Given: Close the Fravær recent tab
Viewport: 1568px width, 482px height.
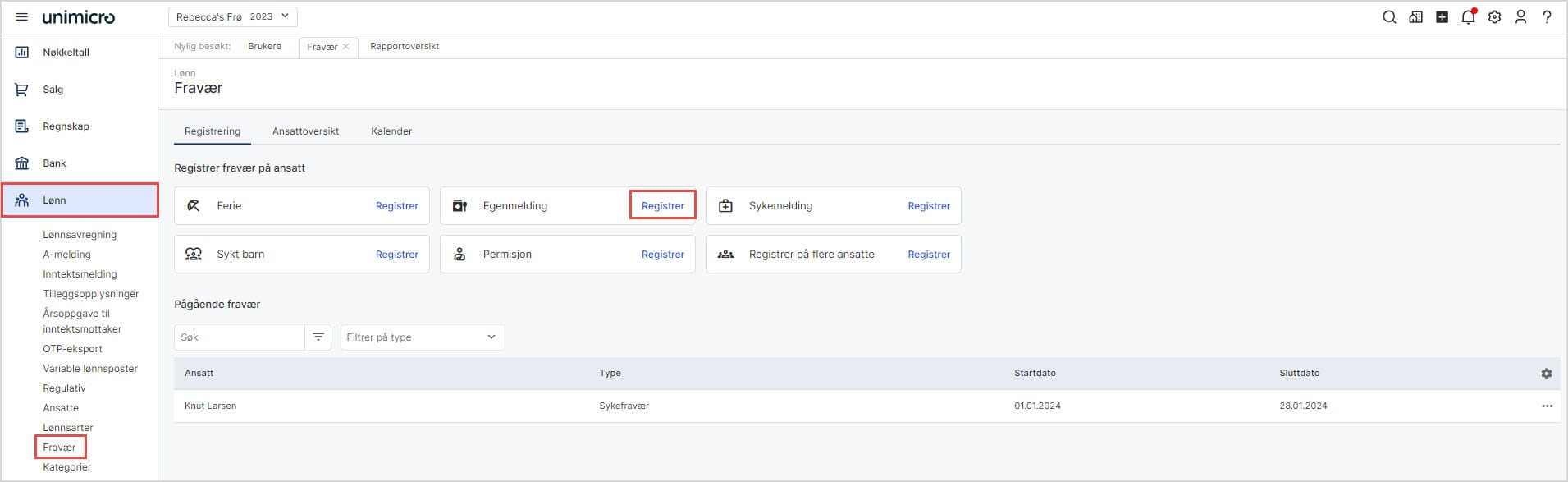Looking at the screenshot, I should 346,47.
